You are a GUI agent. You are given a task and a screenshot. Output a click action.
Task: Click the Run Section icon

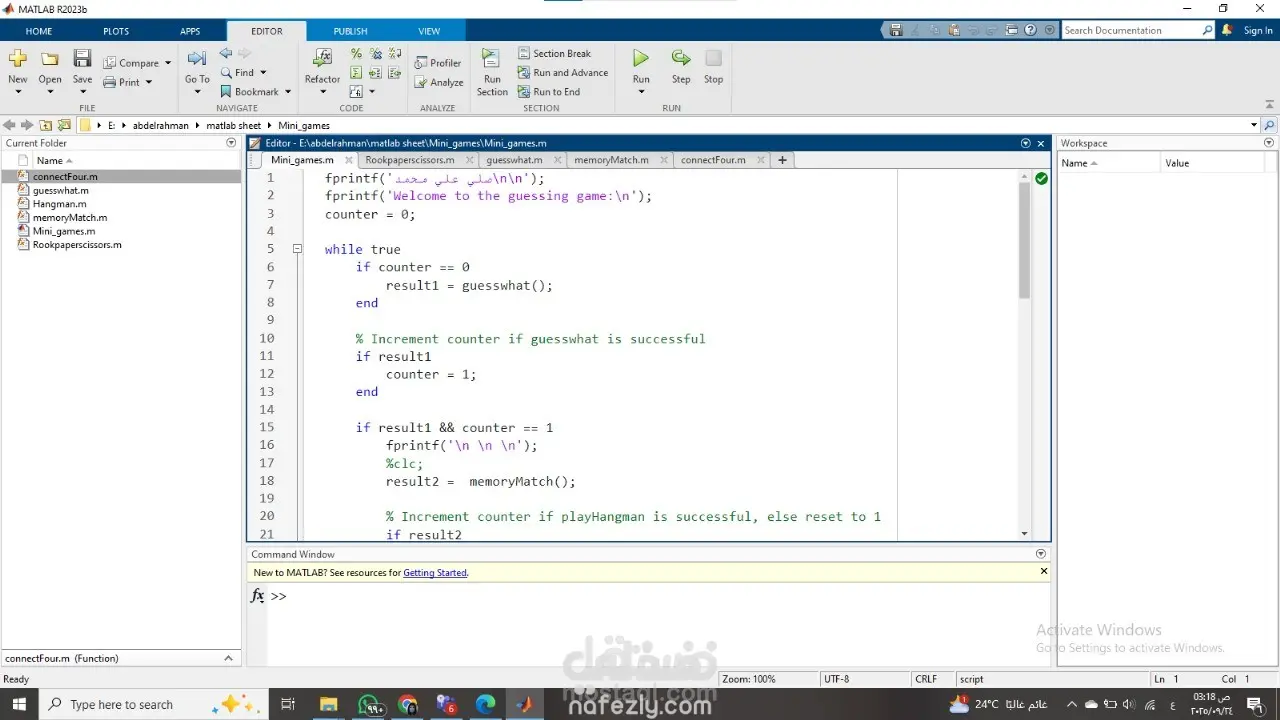click(x=491, y=58)
